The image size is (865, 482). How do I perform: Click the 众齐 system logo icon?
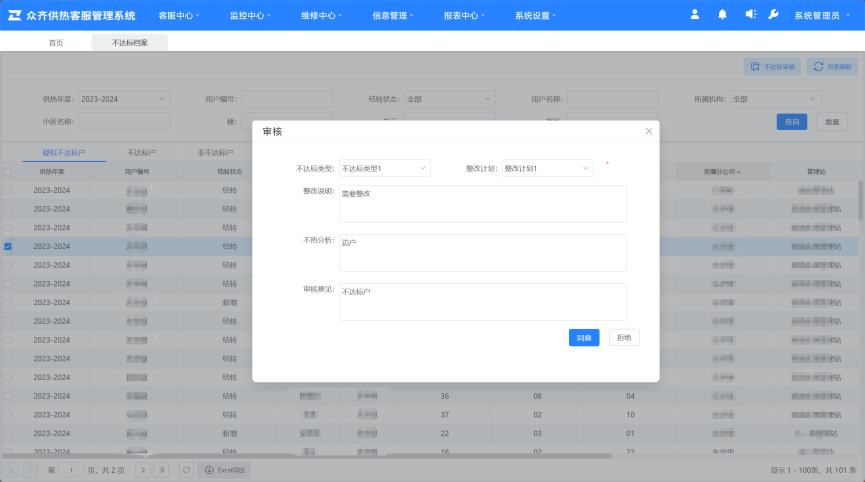[x=15, y=15]
